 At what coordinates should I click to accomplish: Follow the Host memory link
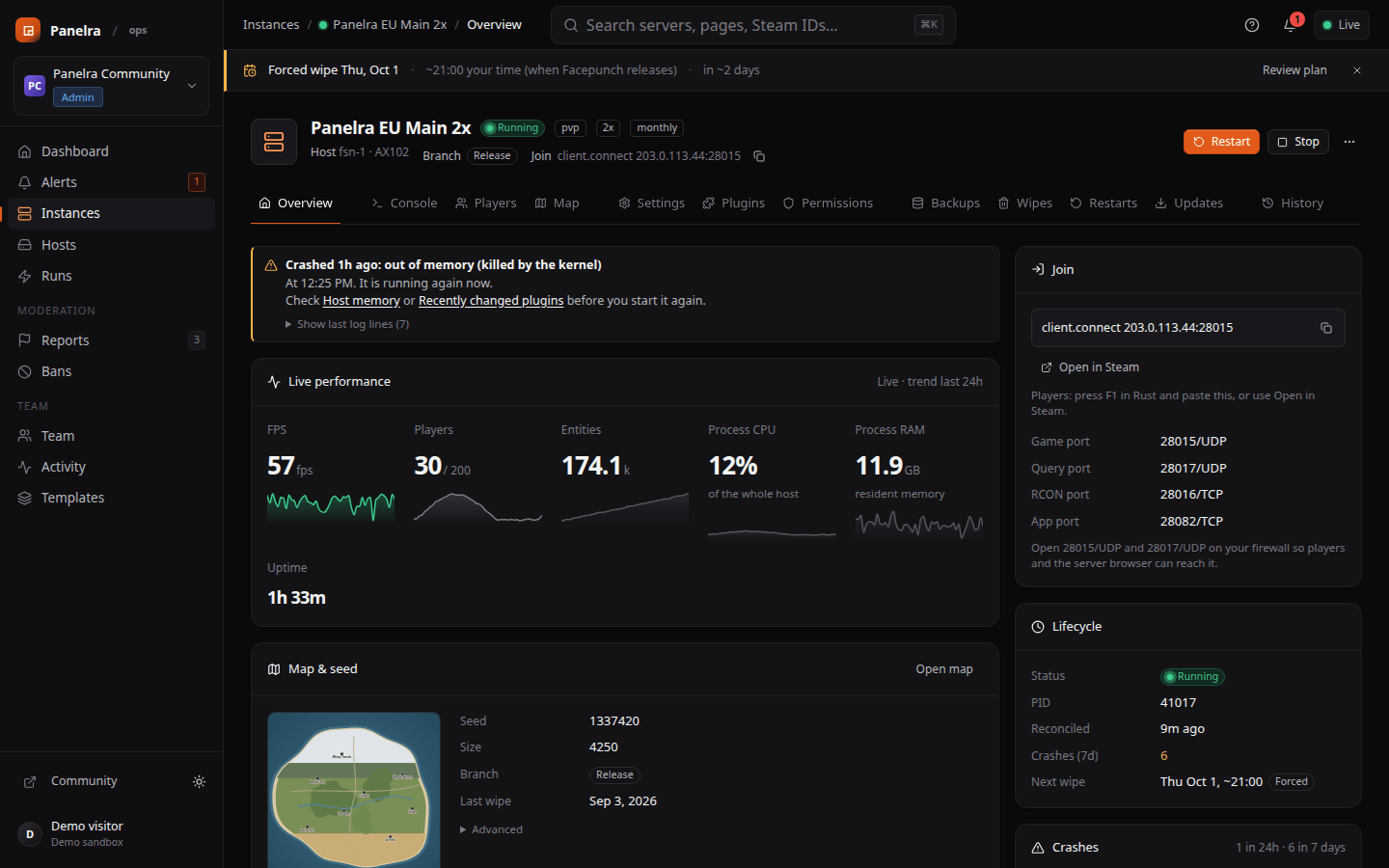pyautogui.click(x=362, y=301)
